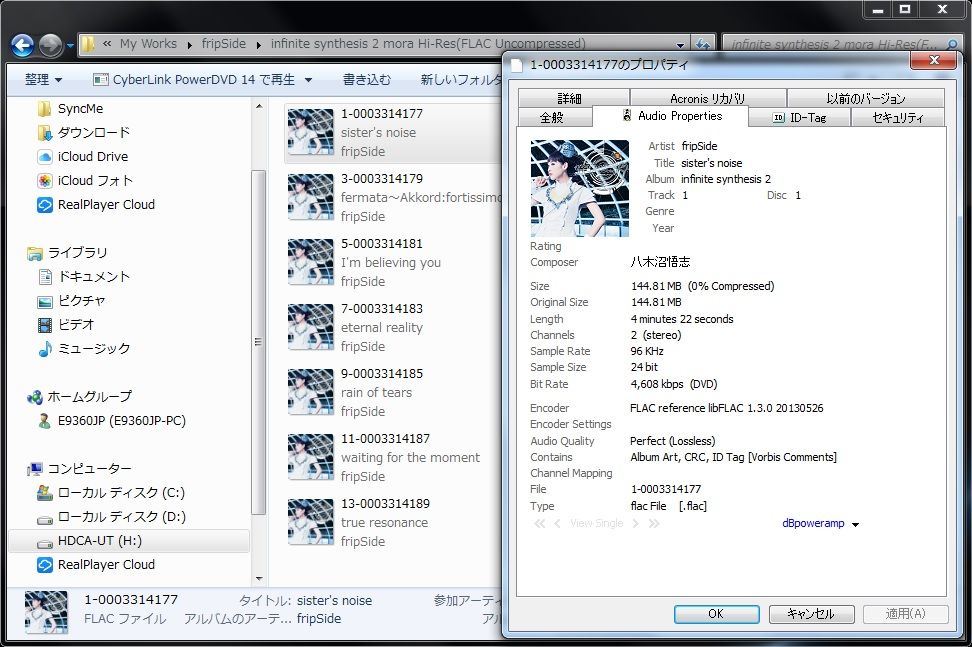Click the キャンセル button
This screenshot has width=972, height=647.
[x=811, y=614]
